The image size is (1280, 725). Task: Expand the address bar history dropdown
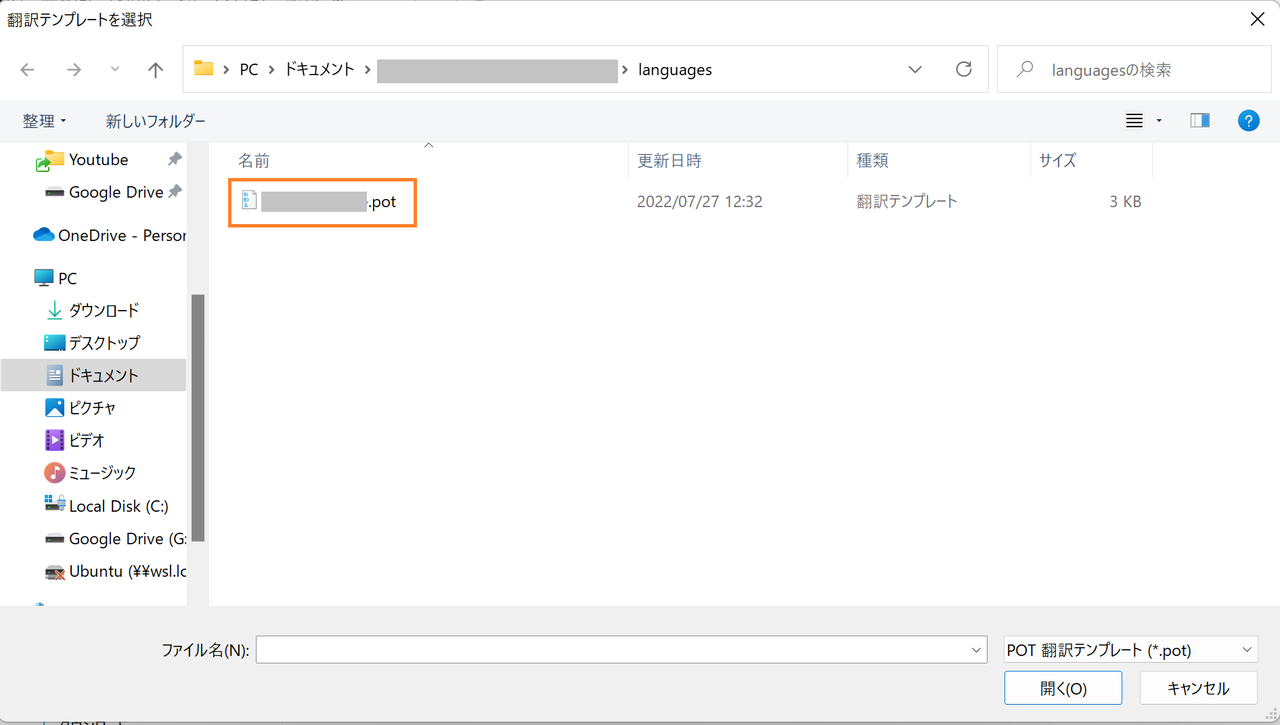915,69
